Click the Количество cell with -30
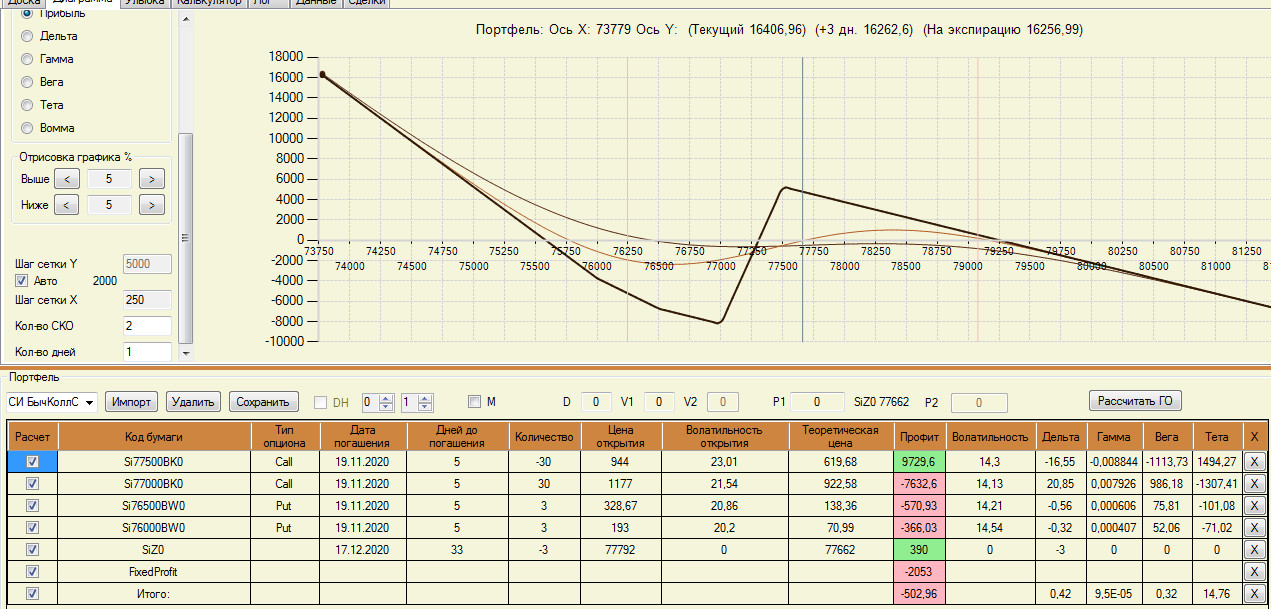The height and width of the screenshot is (609, 1271). tap(544, 462)
